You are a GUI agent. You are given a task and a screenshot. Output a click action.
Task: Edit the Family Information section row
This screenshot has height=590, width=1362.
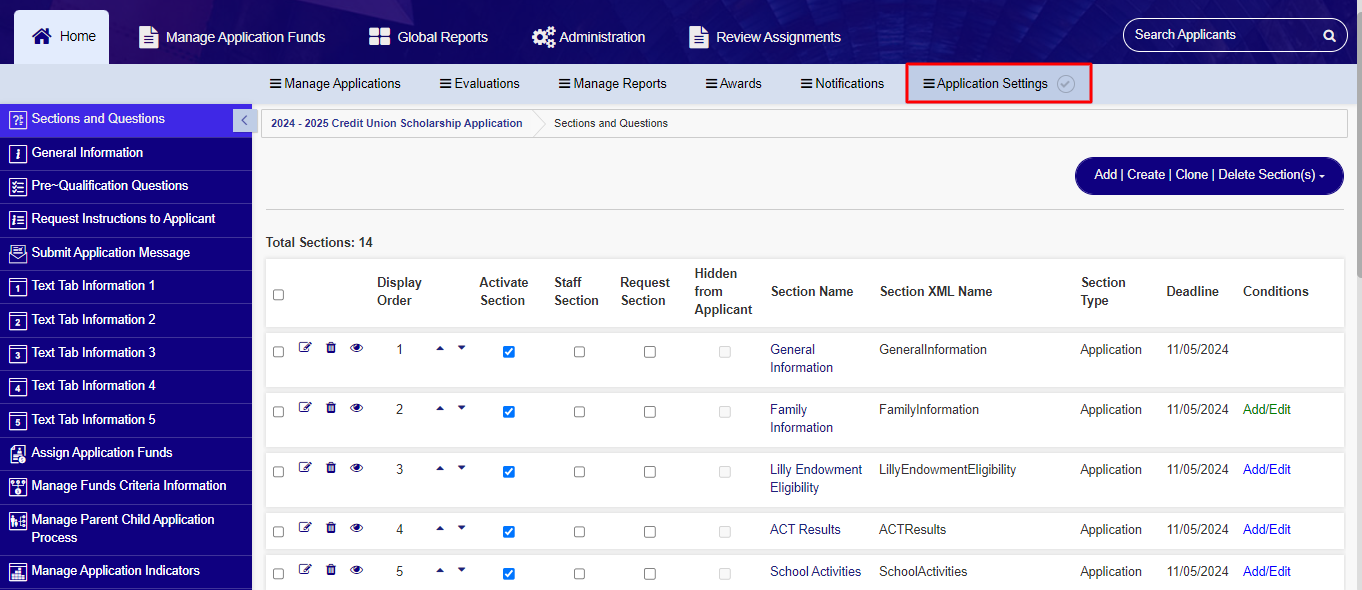(305, 408)
